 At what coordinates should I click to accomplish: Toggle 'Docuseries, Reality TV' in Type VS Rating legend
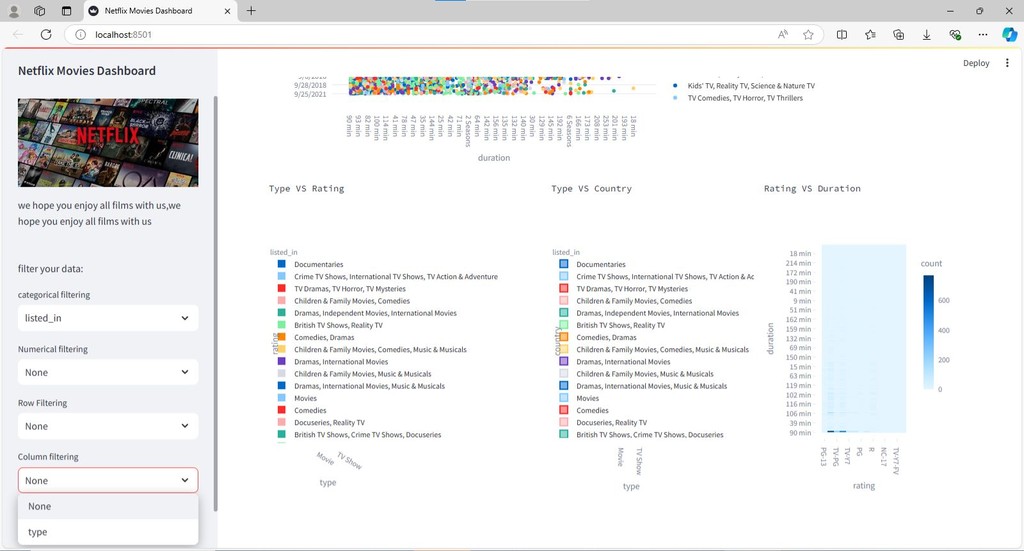pyautogui.click(x=329, y=422)
